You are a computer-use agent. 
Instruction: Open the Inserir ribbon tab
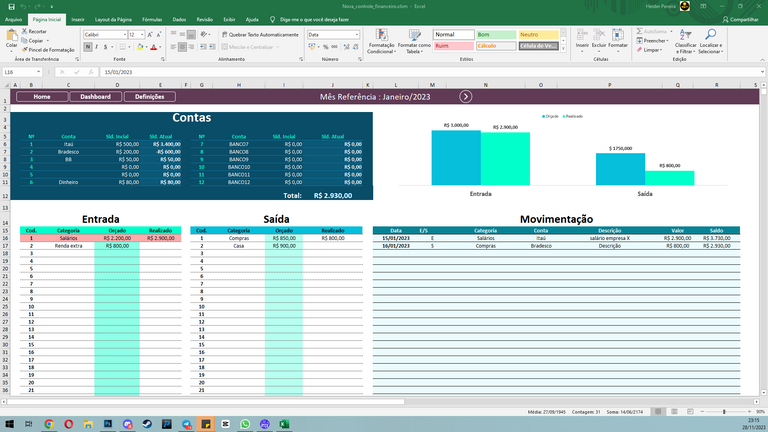(x=78, y=20)
